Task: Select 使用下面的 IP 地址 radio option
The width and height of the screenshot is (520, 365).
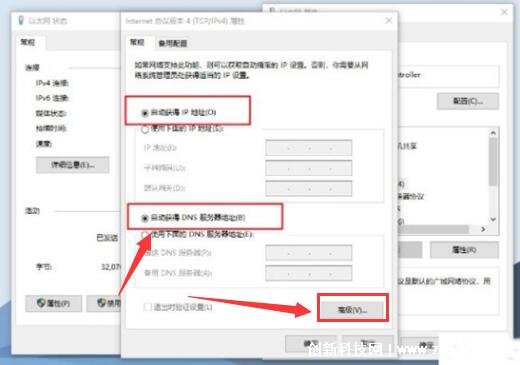Action: [x=145, y=129]
